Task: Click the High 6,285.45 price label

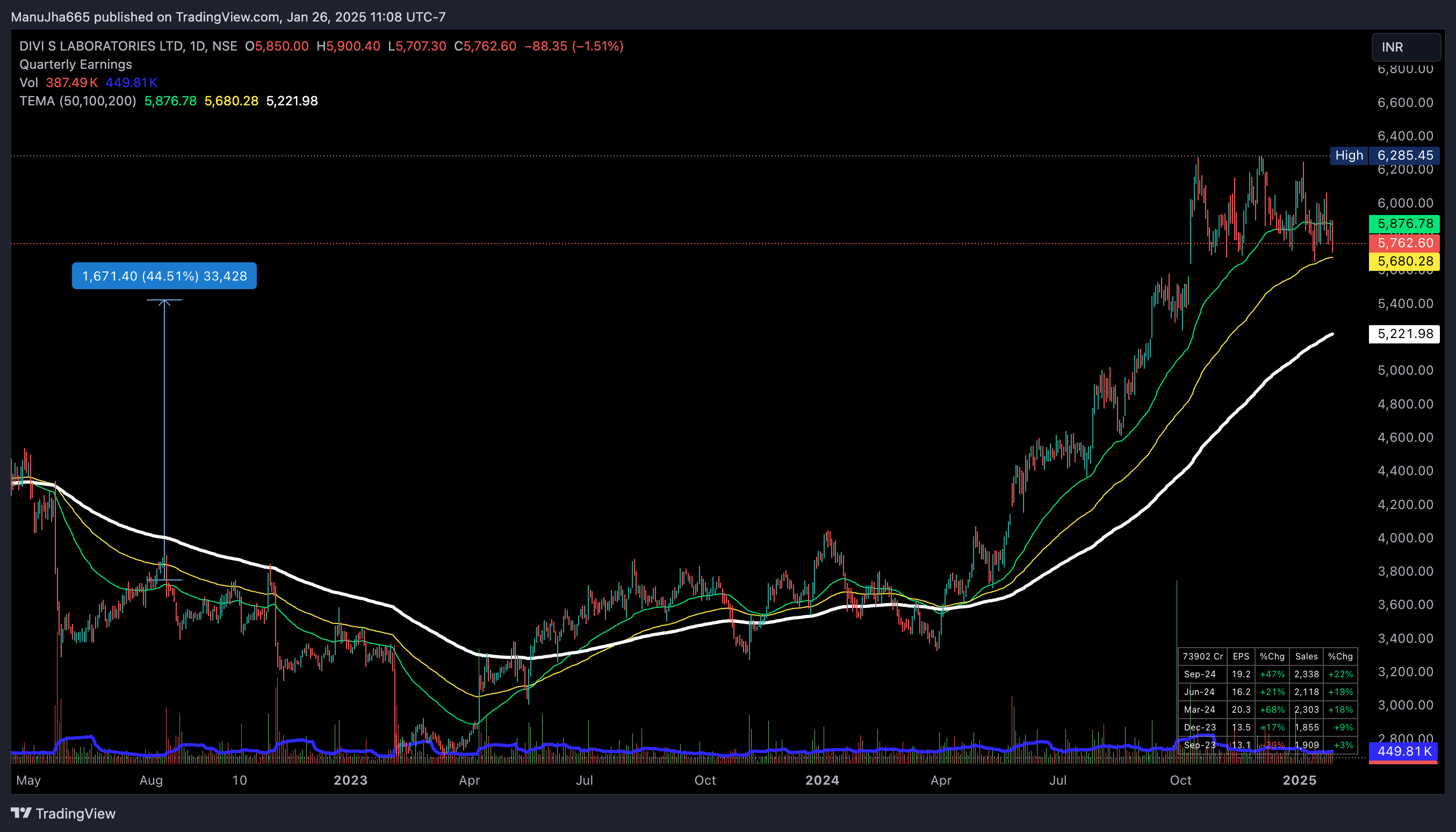Action: [x=1385, y=155]
